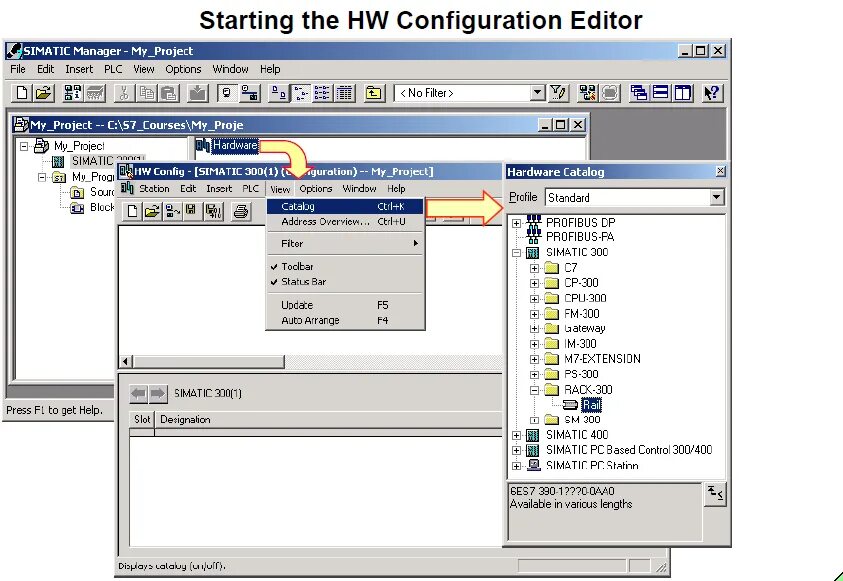Click Configure Network icon in SIMATIC Manager
Screen dimensions: 843x581
click(587, 93)
